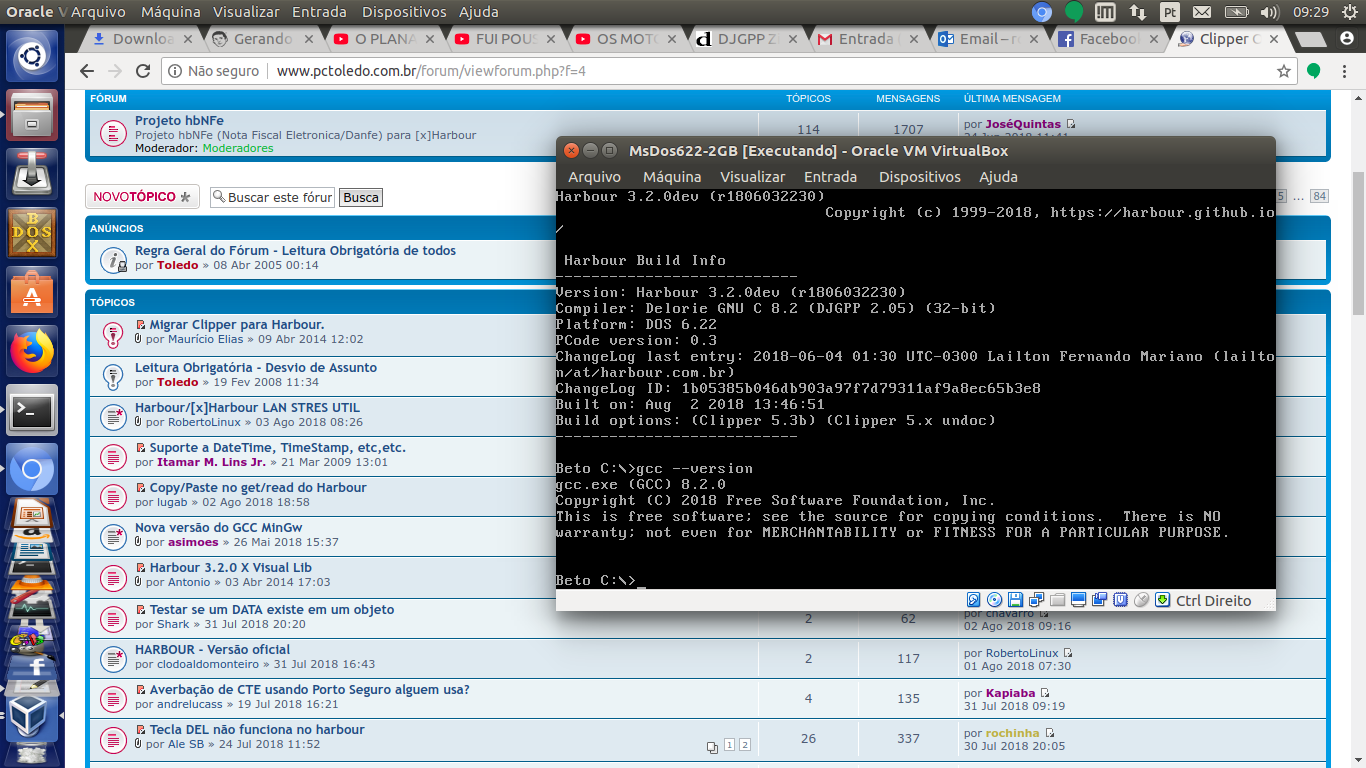Open Firefox from the dock

pyautogui.click(x=34, y=351)
